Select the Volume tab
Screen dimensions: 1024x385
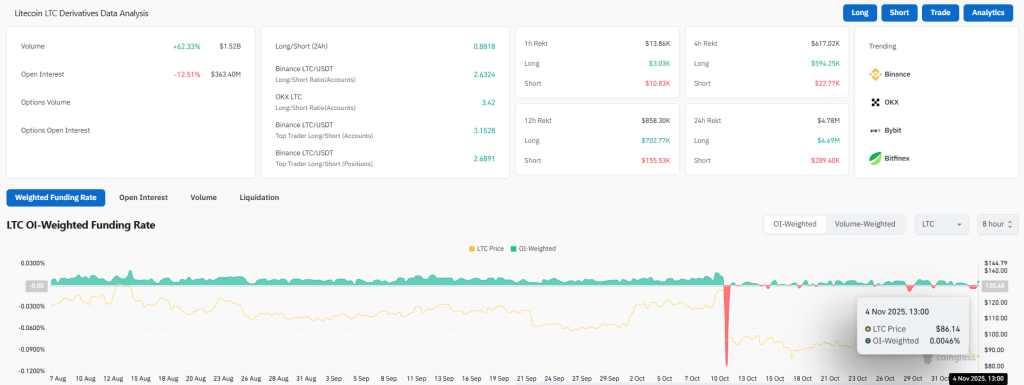point(204,197)
